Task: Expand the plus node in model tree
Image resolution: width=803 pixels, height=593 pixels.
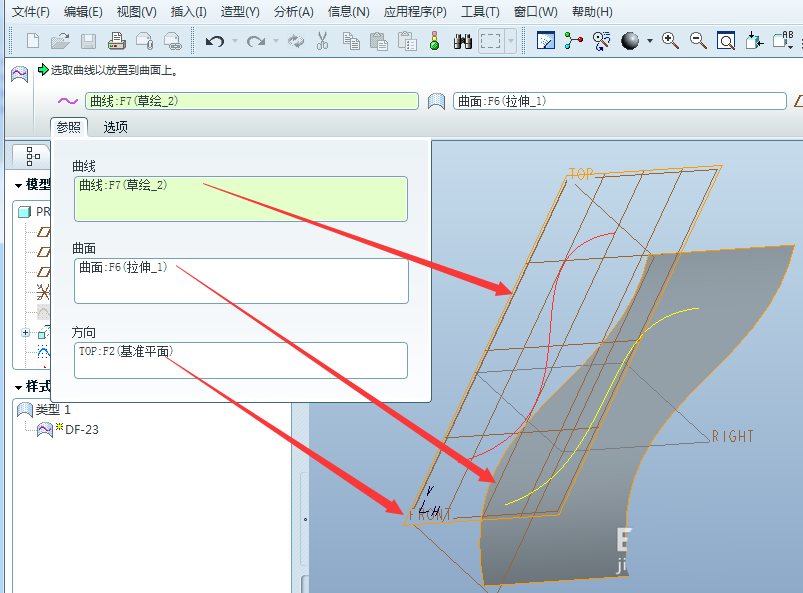Action: (x=26, y=333)
